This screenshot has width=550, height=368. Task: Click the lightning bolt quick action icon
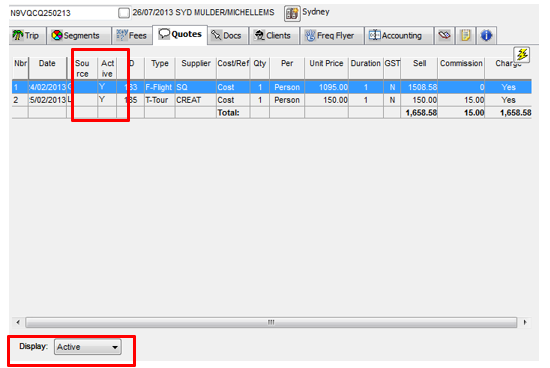[x=522, y=55]
